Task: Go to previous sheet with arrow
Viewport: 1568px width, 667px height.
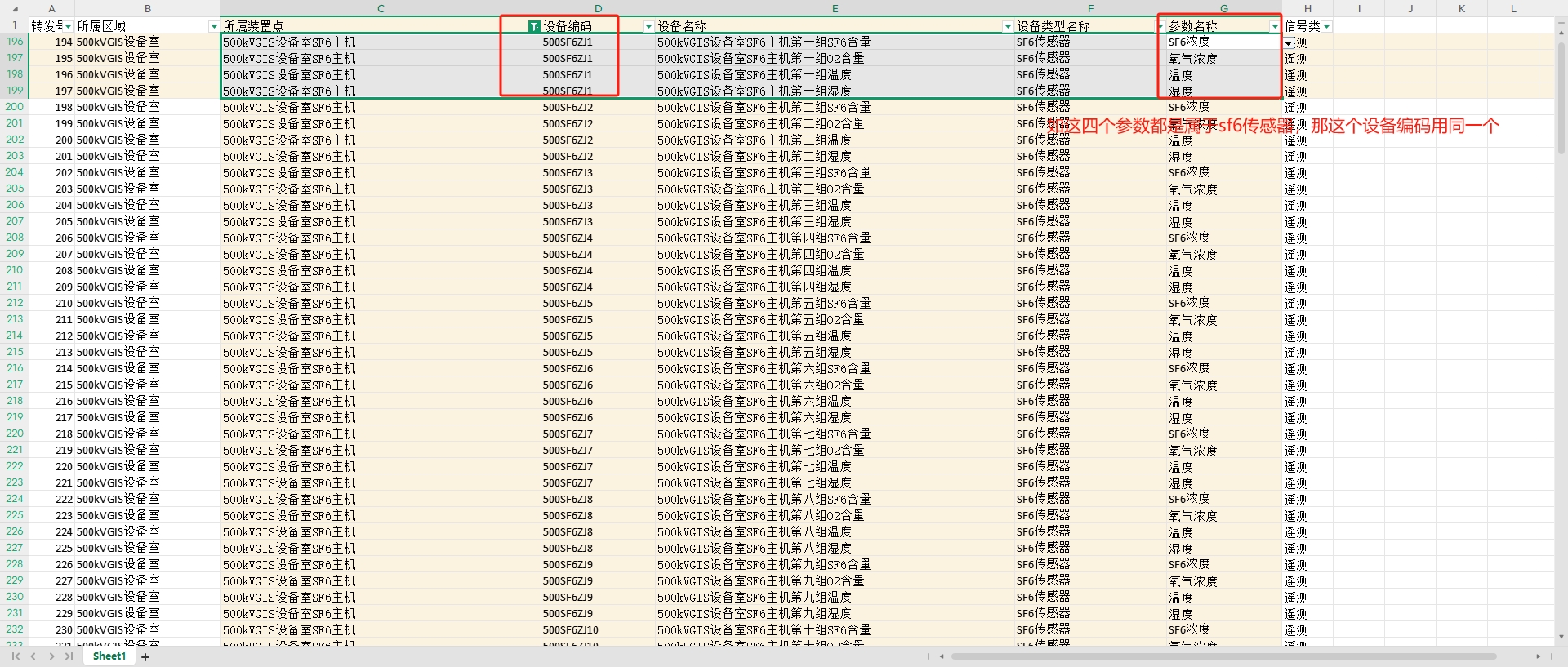Action: point(33,656)
